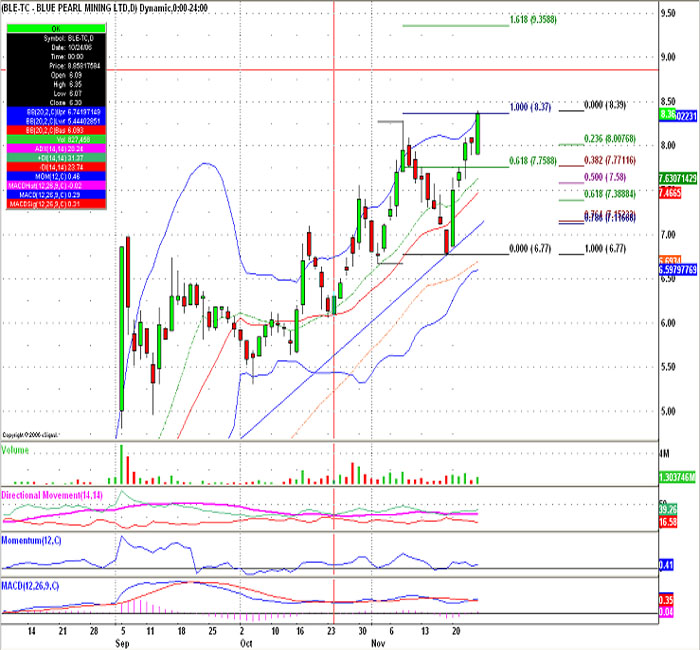
Task: Click the green 39.26 directional movement tag
Action: 668,509
